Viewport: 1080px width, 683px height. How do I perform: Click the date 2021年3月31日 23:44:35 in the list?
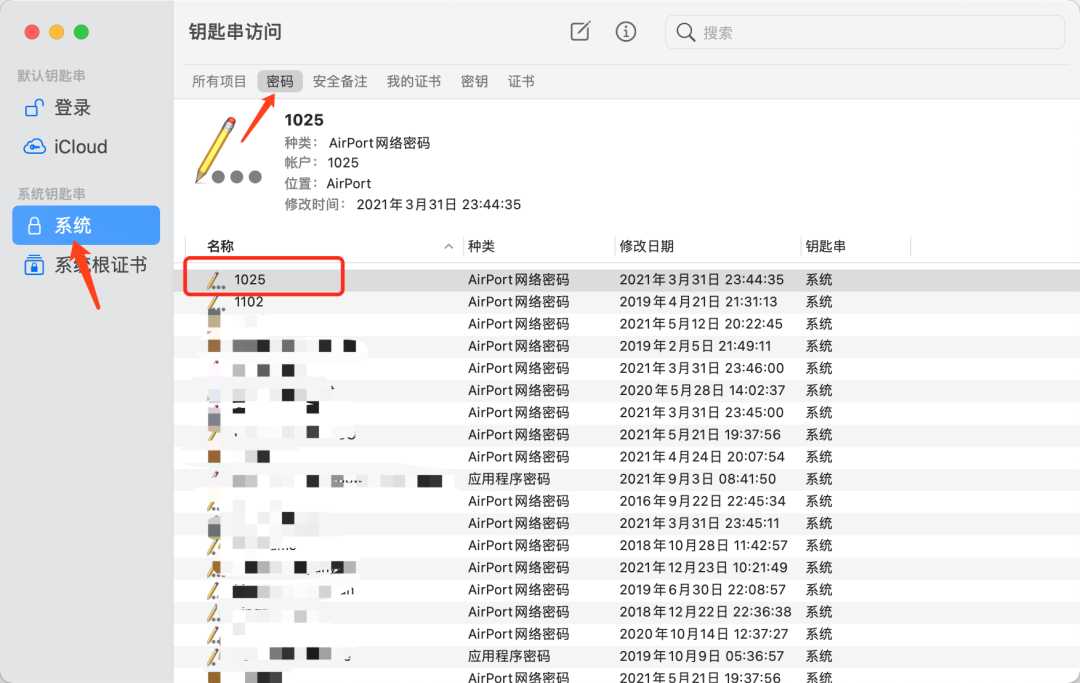point(701,280)
